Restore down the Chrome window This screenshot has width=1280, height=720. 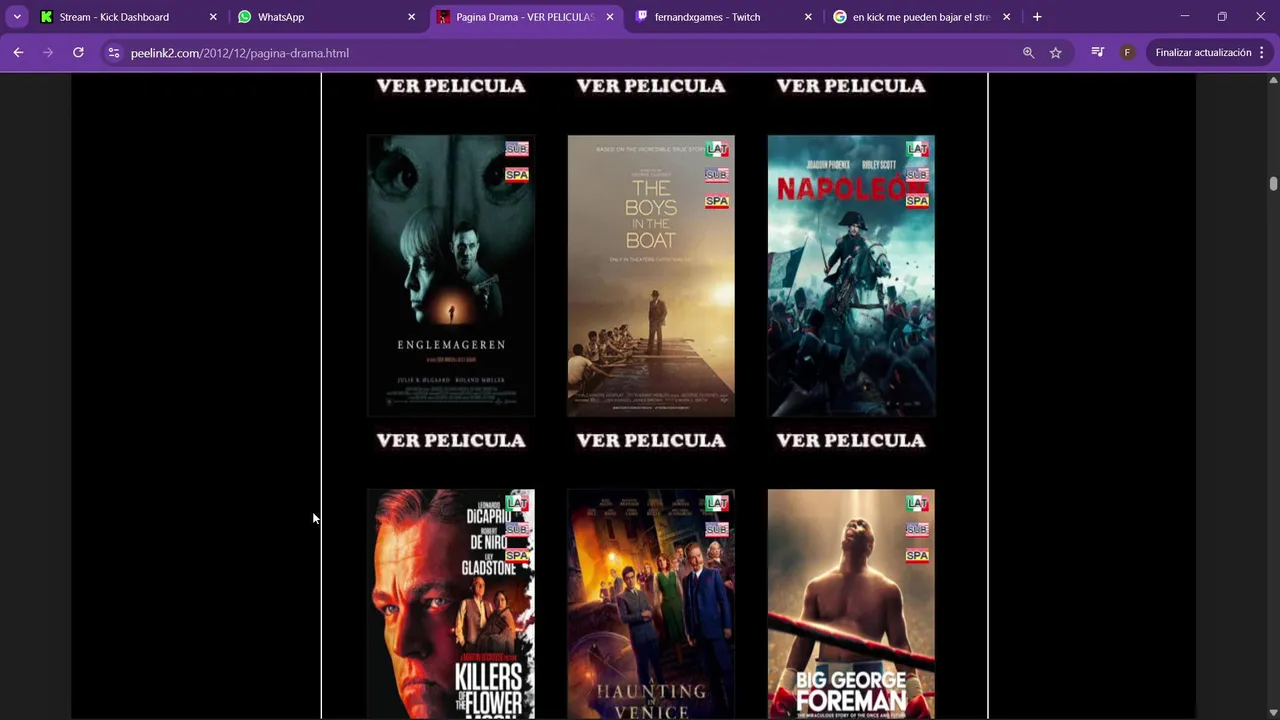tap(1222, 17)
